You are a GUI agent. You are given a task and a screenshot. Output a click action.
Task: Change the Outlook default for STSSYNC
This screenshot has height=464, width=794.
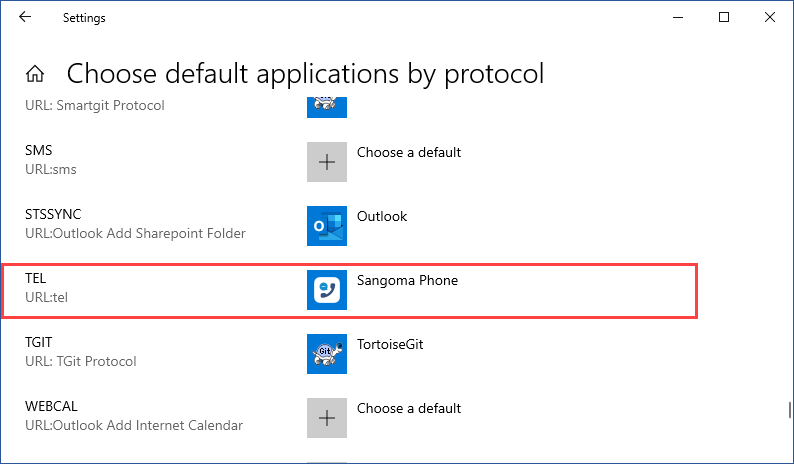pyautogui.click(x=382, y=217)
